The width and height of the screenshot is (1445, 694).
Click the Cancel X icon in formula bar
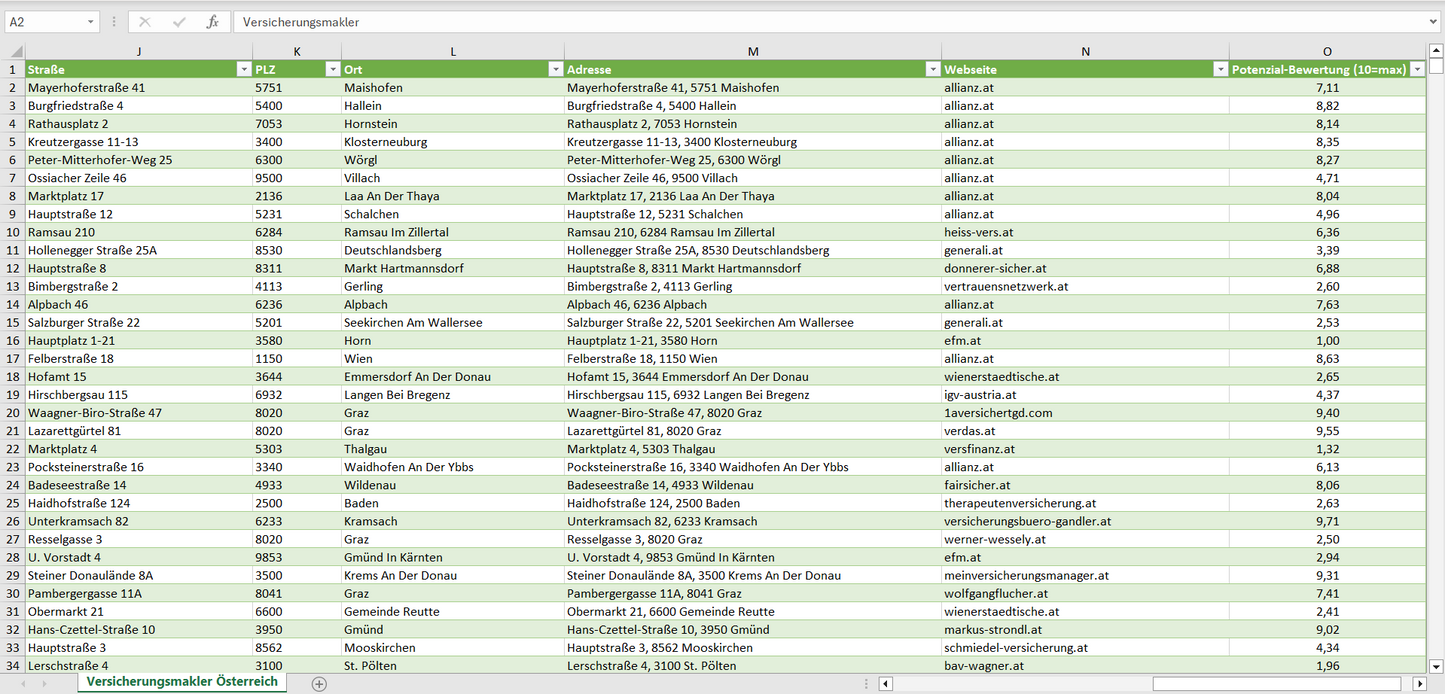[145, 22]
